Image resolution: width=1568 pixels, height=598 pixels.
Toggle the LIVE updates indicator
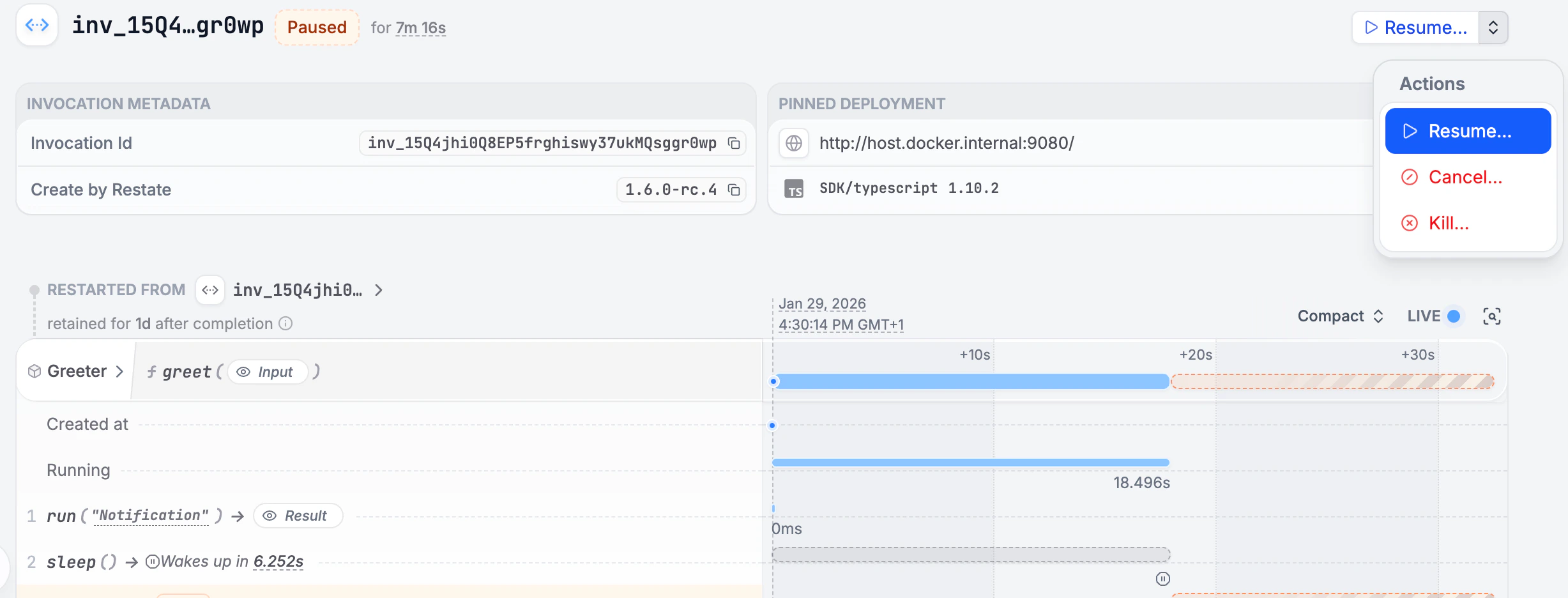coord(1453,316)
